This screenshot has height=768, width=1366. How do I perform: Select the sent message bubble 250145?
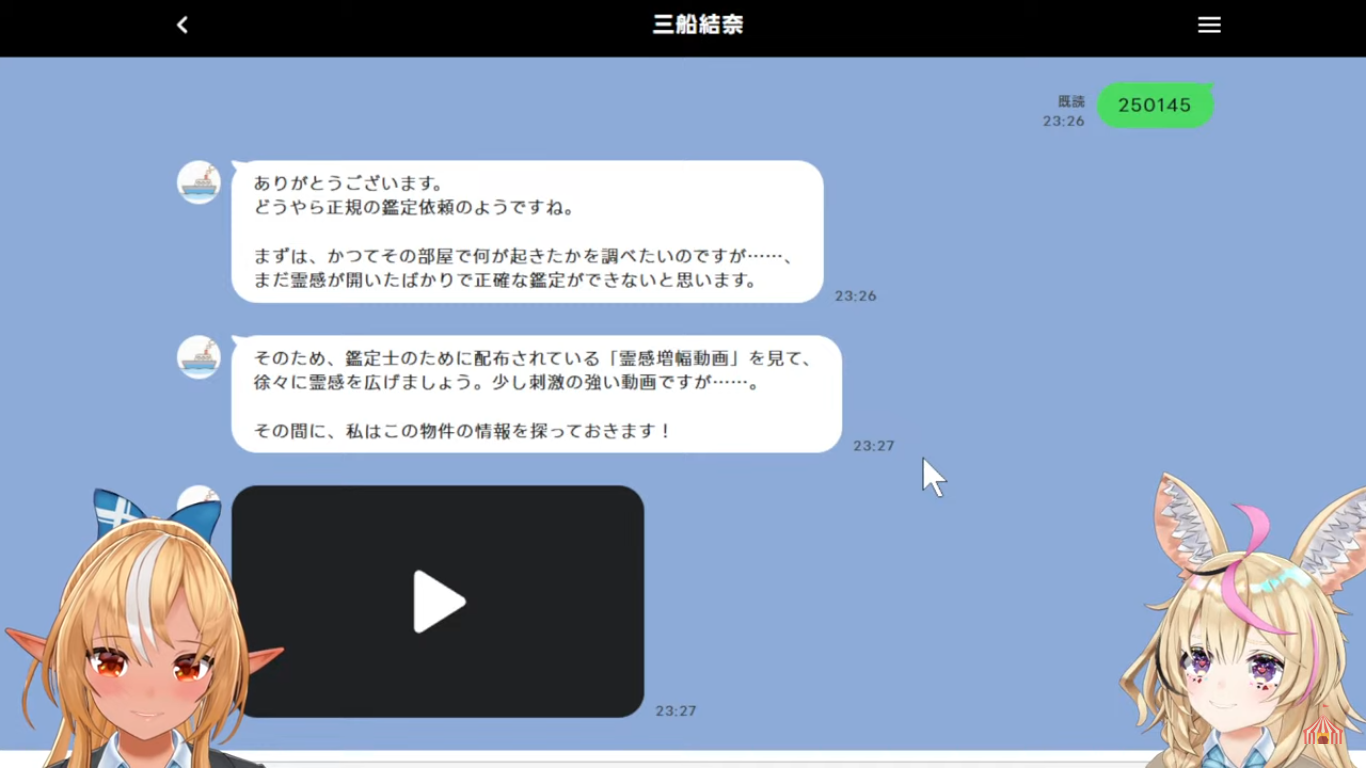click(x=1155, y=105)
